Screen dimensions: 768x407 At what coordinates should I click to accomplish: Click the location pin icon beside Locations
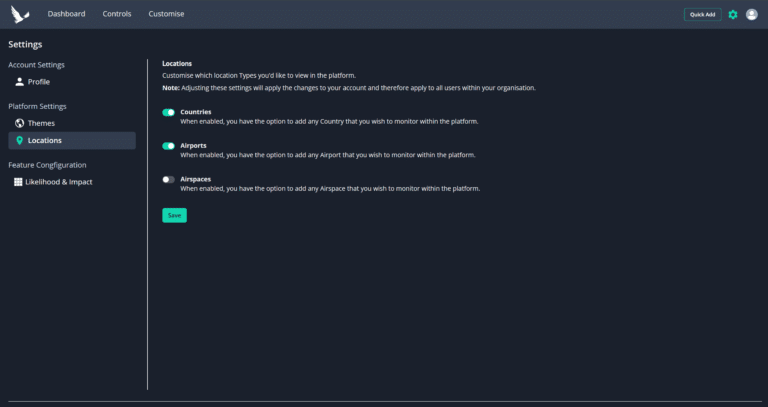click(x=20, y=141)
